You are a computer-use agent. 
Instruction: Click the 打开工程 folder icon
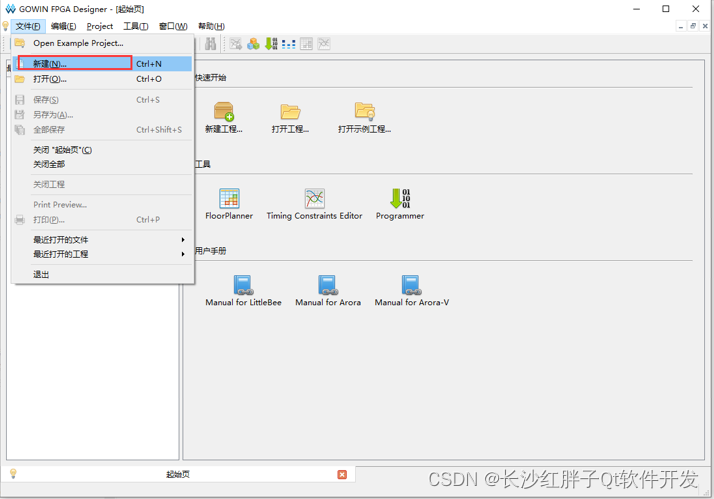290,111
